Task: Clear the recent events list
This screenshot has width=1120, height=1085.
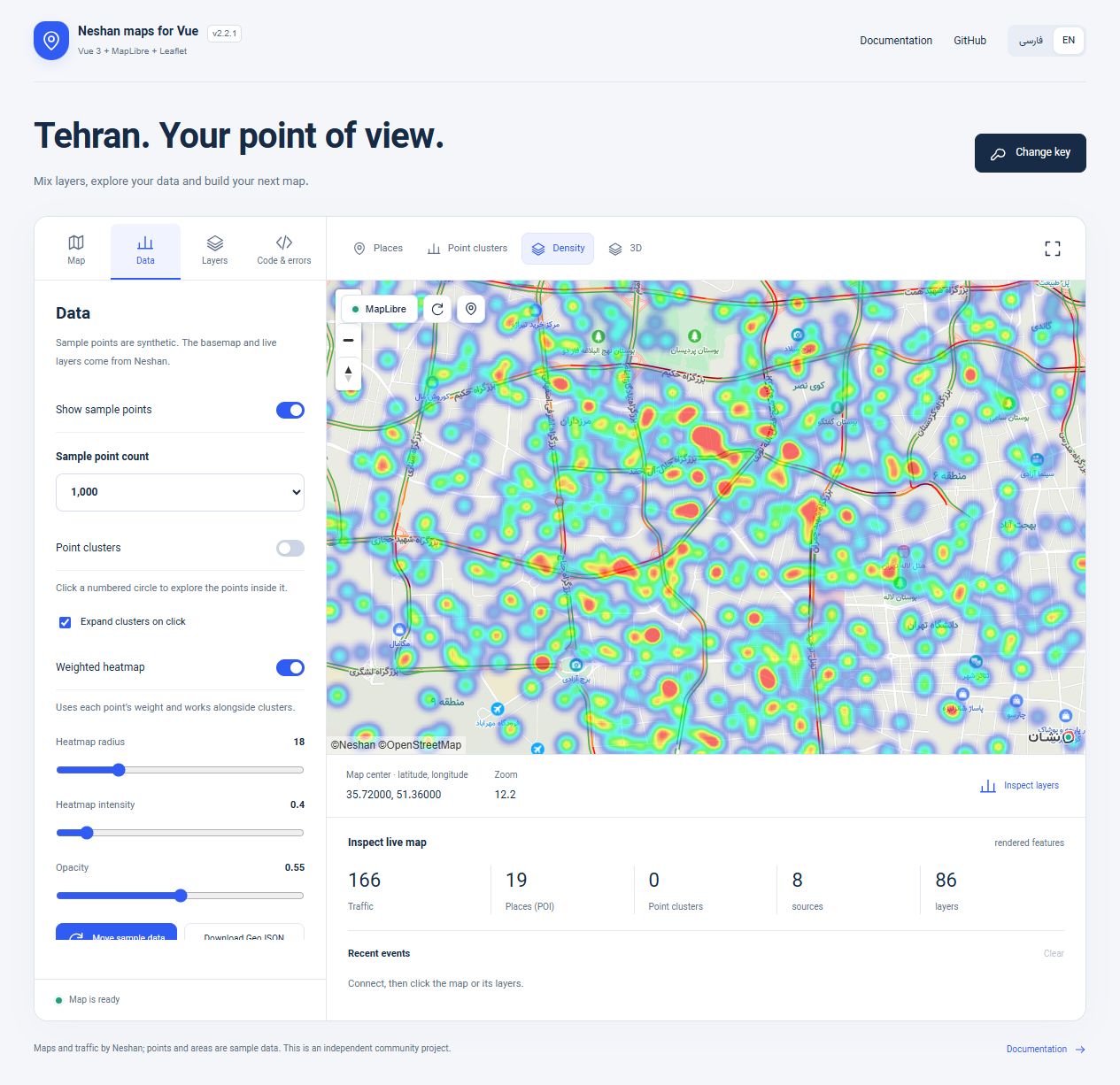Action: pyautogui.click(x=1054, y=954)
